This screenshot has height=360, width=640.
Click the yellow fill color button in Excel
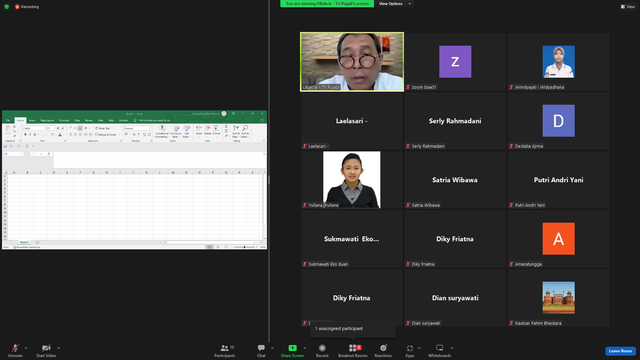pyautogui.click(x=52, y=135)
